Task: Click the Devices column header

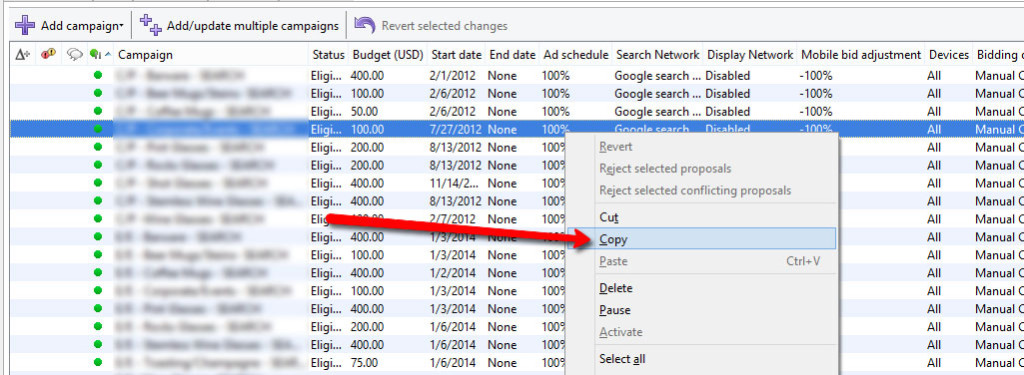Action: (949, 55)
